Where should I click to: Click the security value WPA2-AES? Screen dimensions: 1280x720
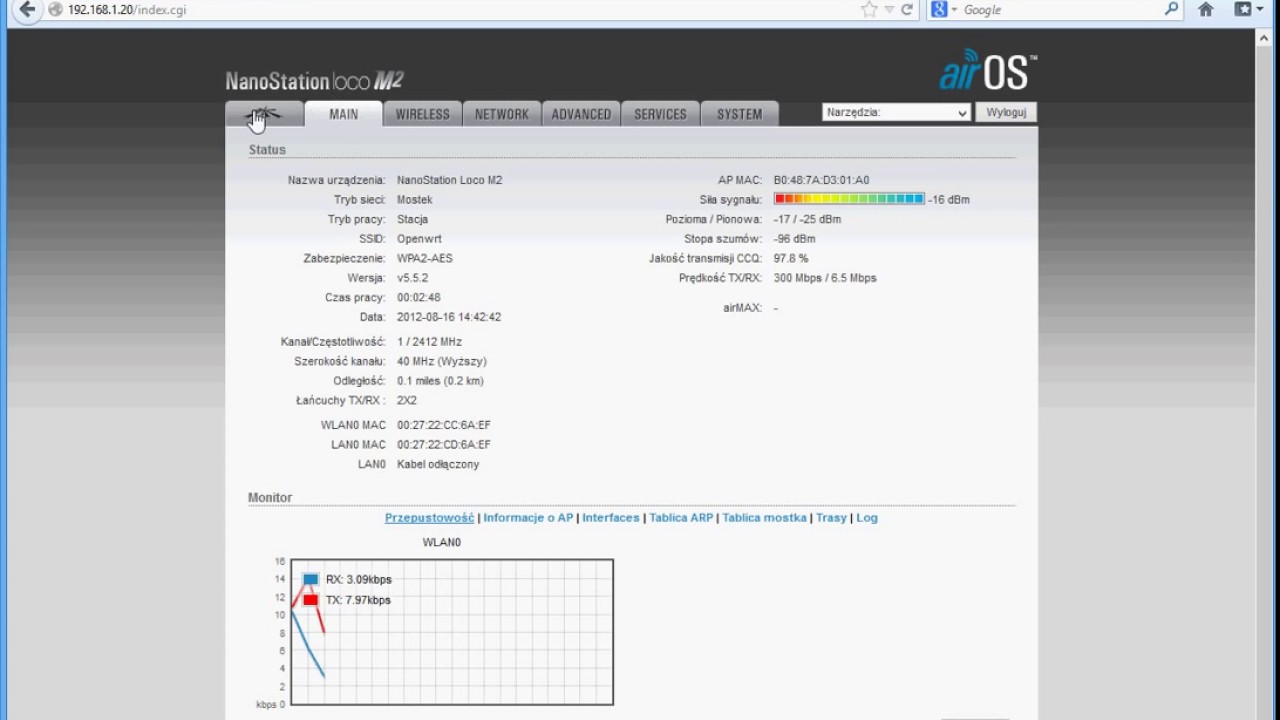tap(425, 258)
